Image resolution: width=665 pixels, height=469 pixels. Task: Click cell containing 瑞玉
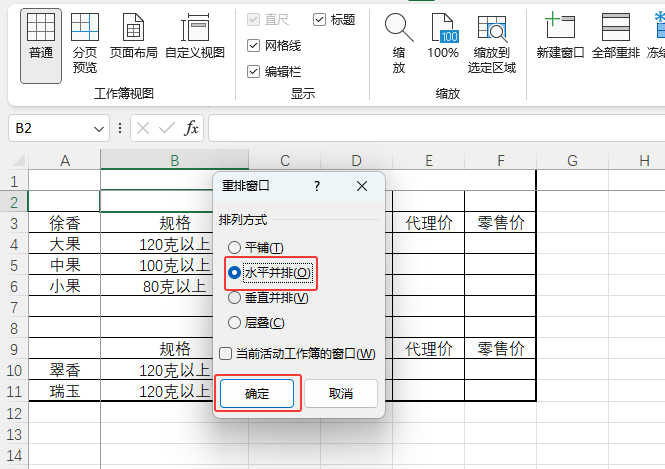click(x=64, y=391)
